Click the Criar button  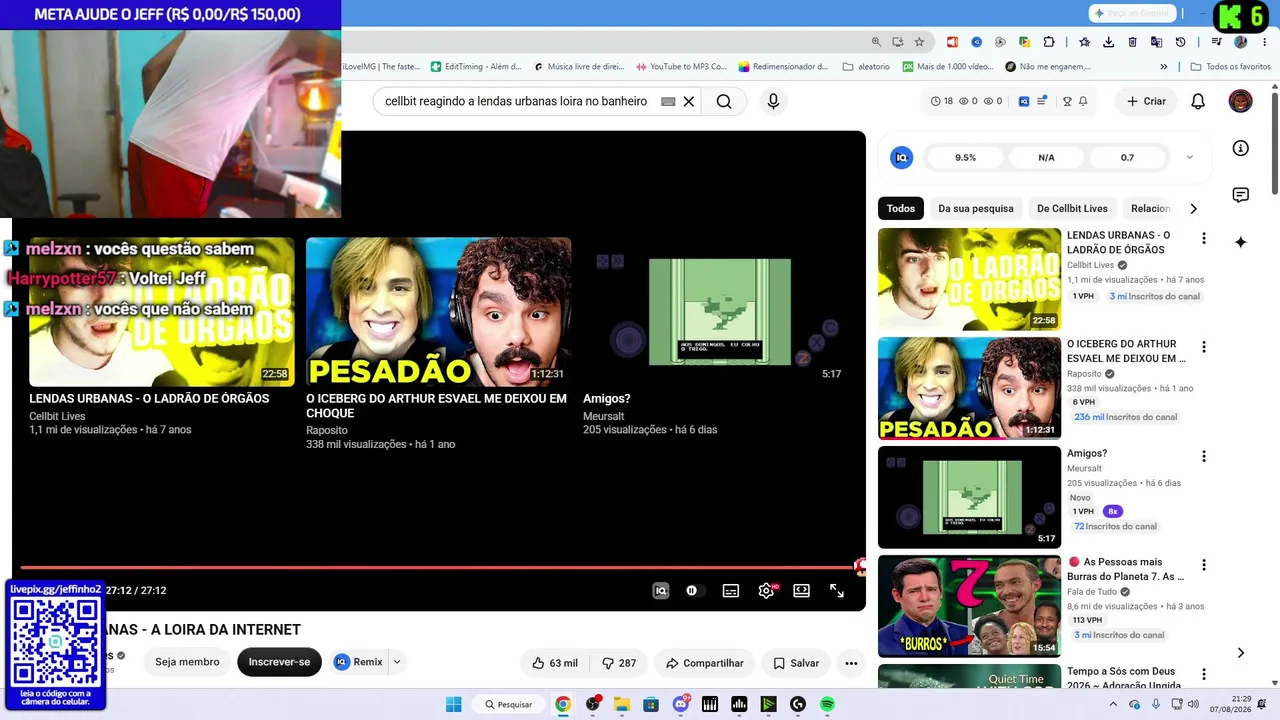(1146, 101)
